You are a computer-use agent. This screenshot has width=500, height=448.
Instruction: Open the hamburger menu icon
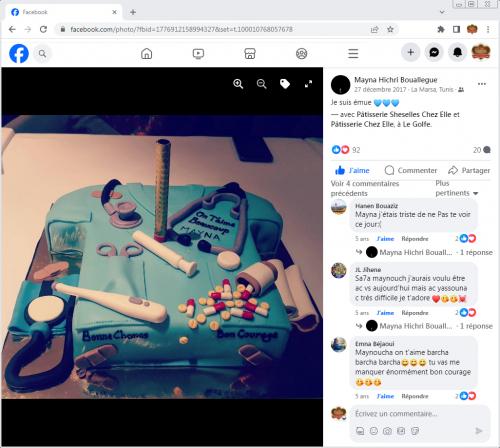pyautogui.click(x=353, y=53)
